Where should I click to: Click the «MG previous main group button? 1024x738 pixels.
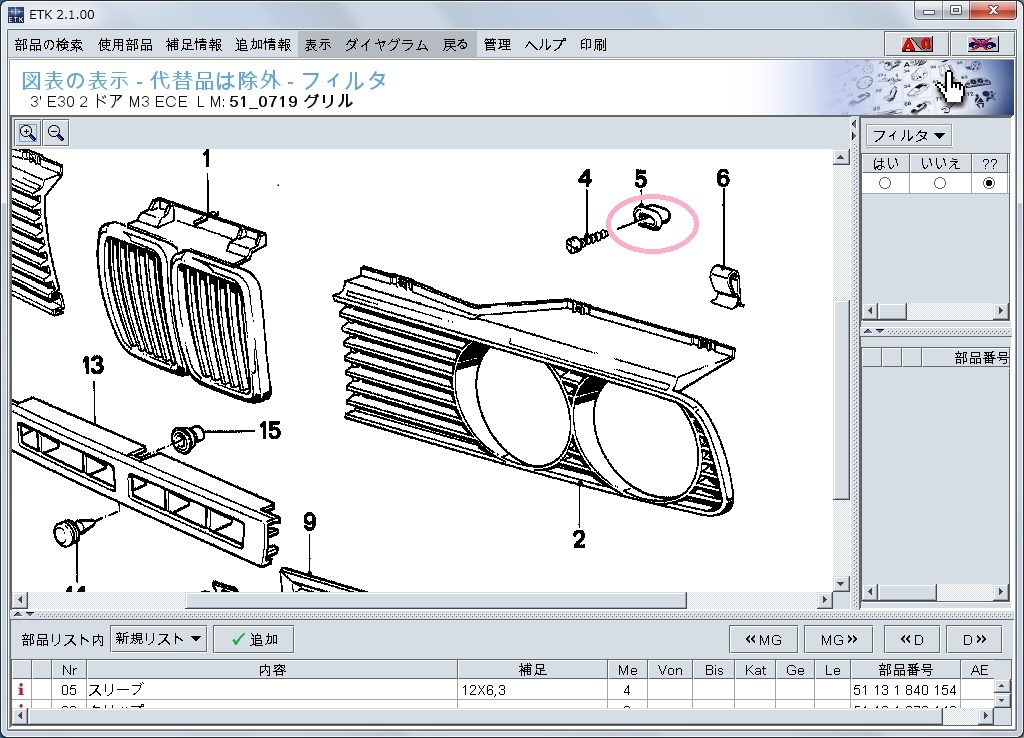coord(763,639)
